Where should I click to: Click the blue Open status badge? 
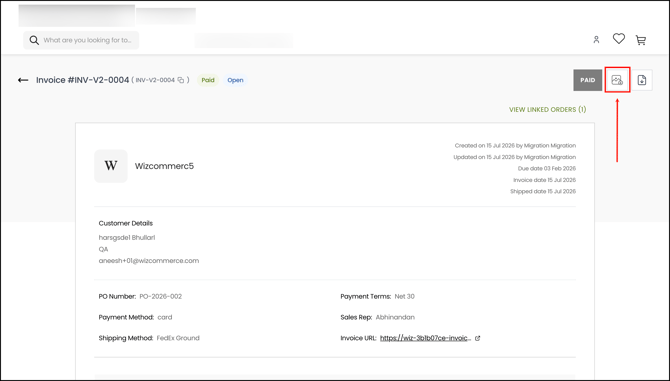[235, 80]
